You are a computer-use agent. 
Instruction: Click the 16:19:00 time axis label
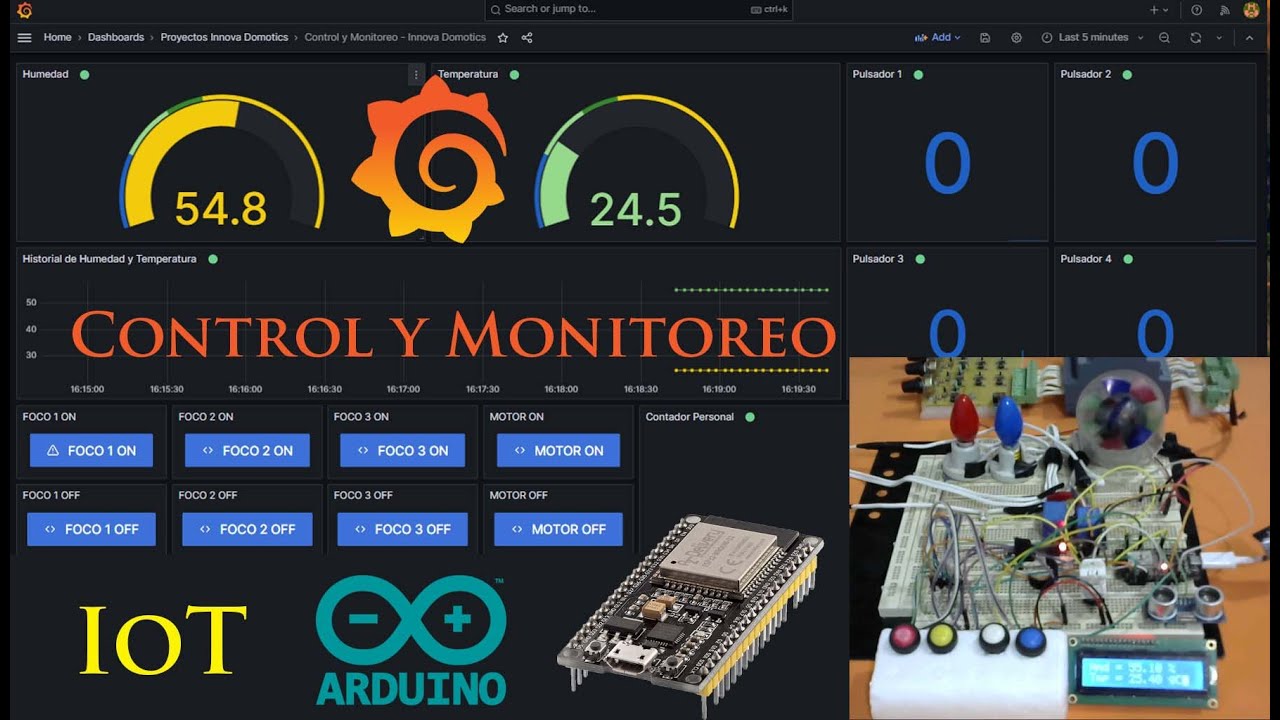[718, 389]
